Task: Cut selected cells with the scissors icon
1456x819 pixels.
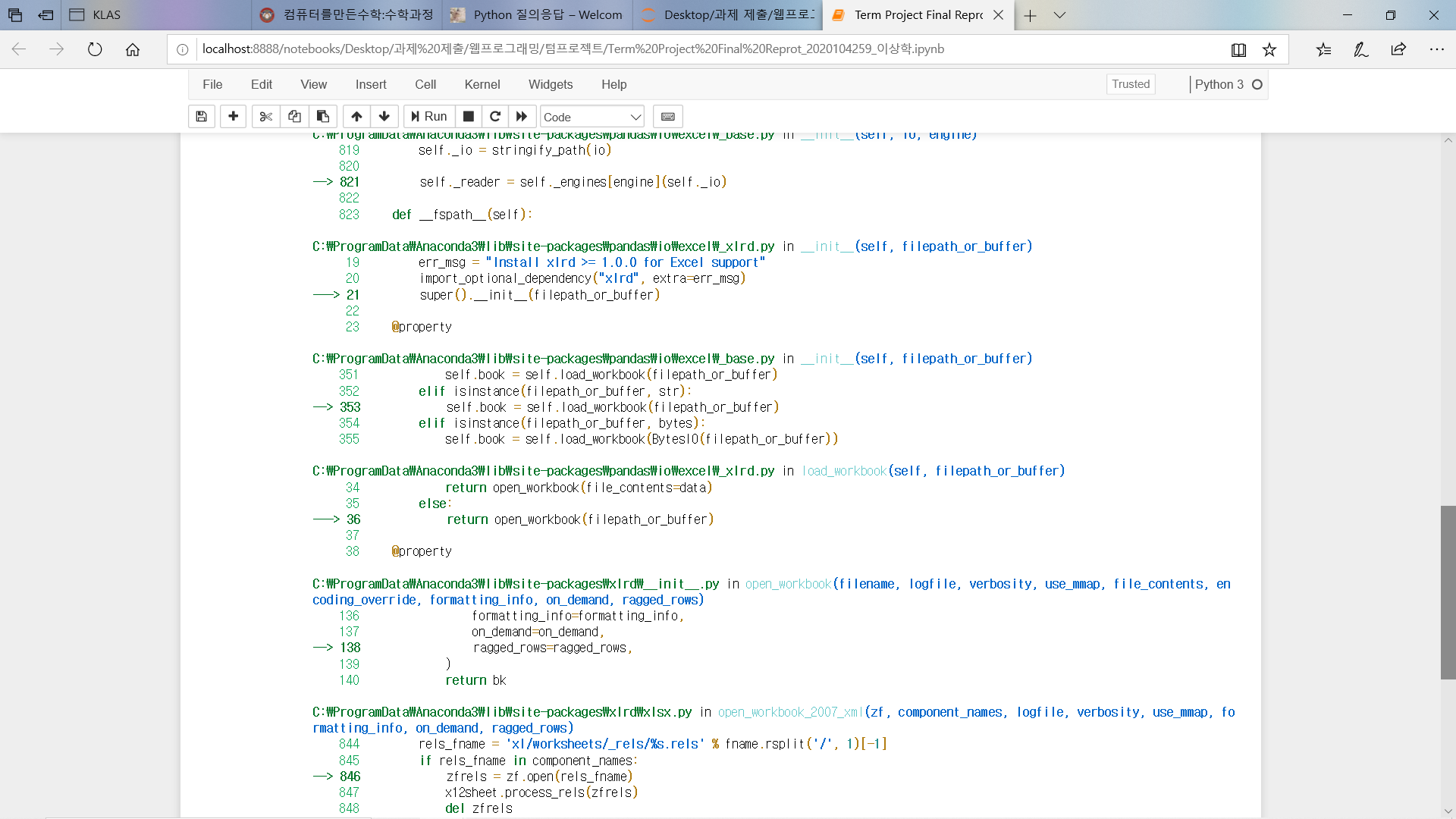Action: pyautogui.click(x=266, y=117)
